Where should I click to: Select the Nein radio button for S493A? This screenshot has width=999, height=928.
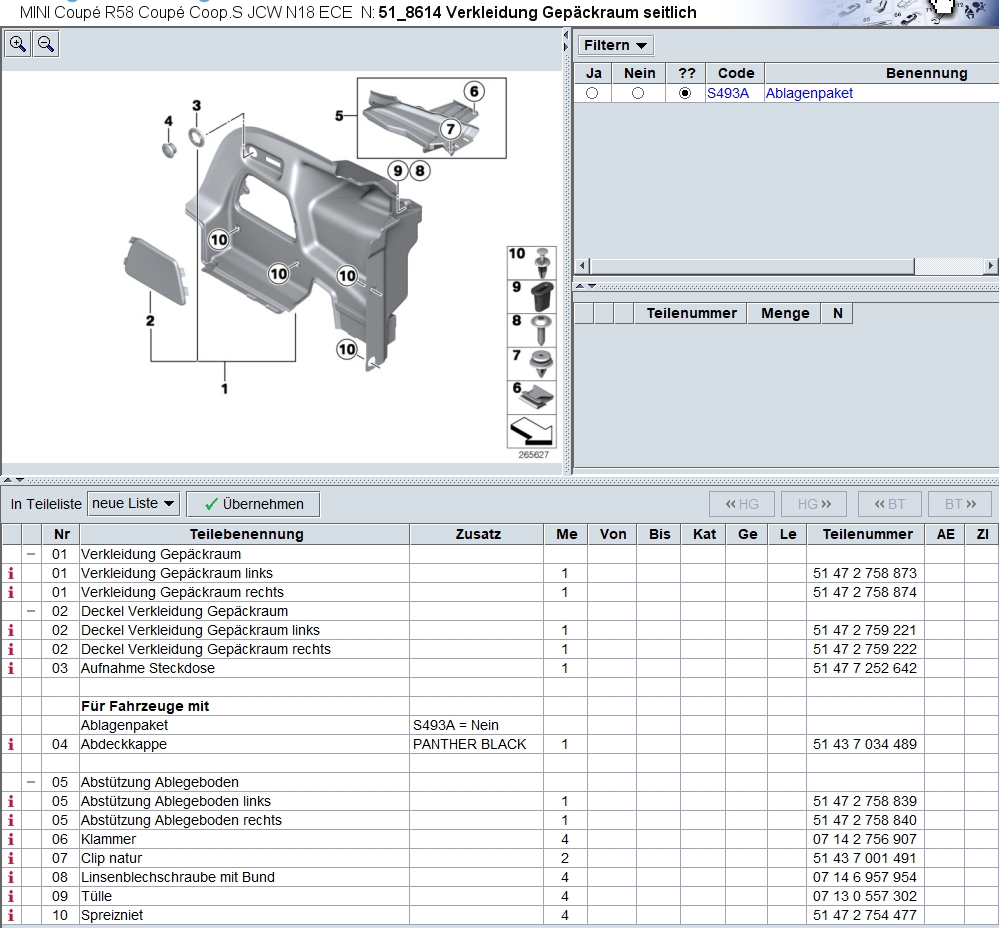click(x=638, y=93)
